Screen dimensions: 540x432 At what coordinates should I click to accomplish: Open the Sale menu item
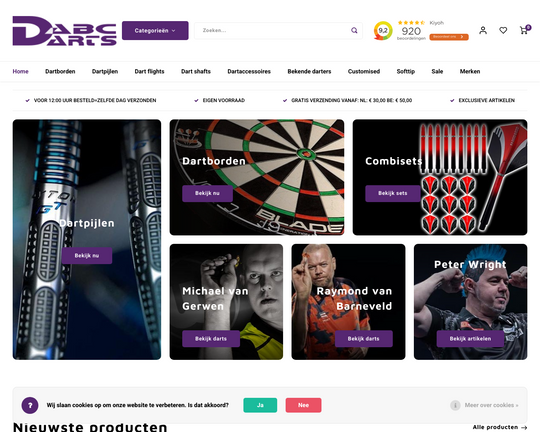tap(437, 71)
